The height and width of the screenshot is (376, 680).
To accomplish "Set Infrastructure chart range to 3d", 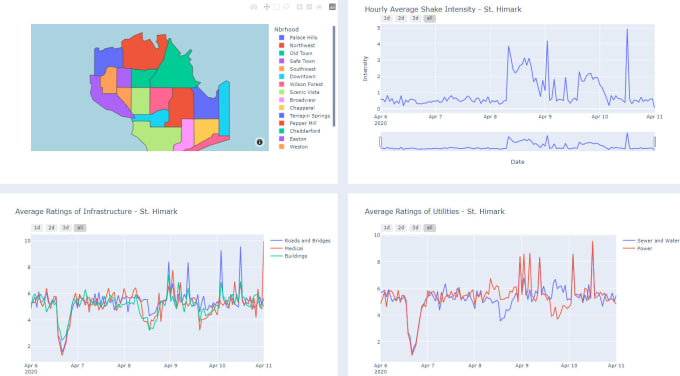I will (x=65, y=228).
